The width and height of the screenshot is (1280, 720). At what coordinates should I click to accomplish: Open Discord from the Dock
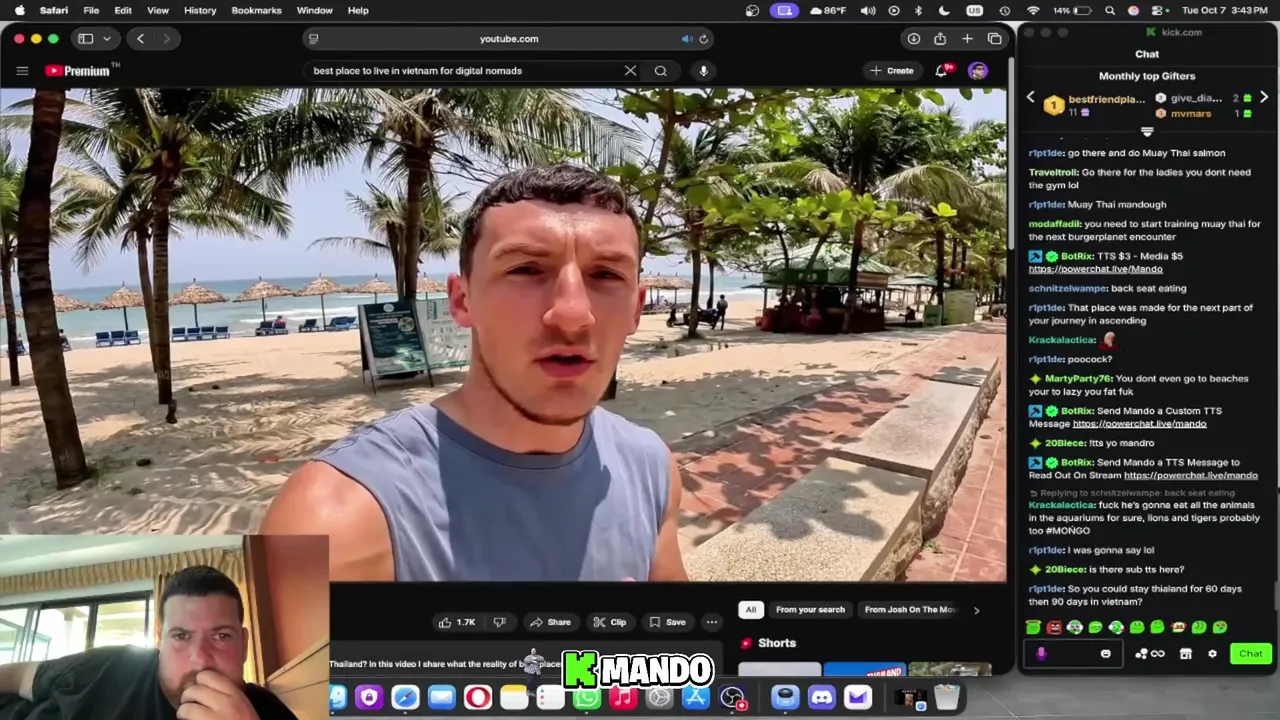pos(821,697)
